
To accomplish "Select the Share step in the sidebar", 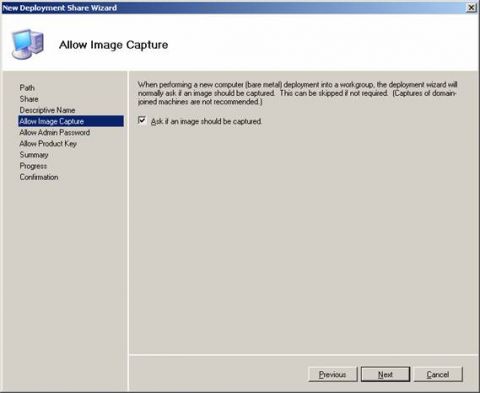I will click(29, 99).
